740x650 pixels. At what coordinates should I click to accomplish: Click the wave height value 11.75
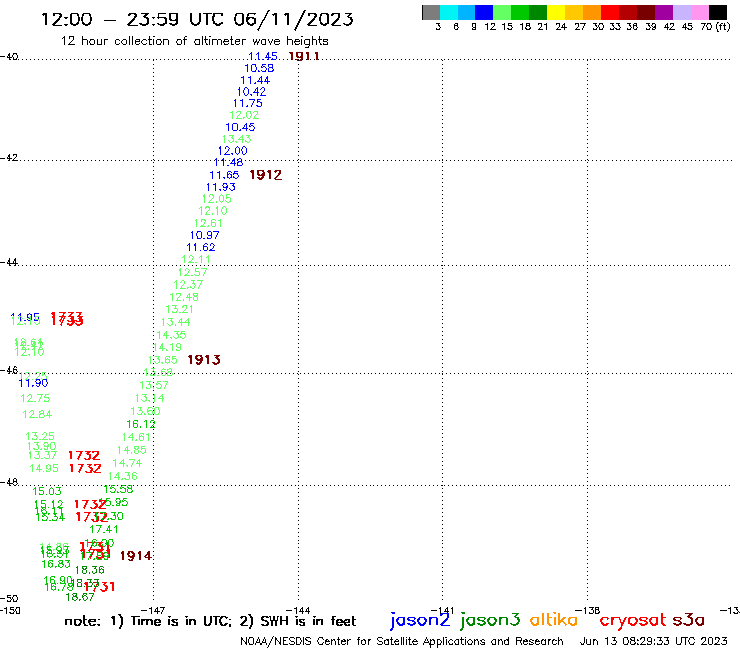pos(248,103)
